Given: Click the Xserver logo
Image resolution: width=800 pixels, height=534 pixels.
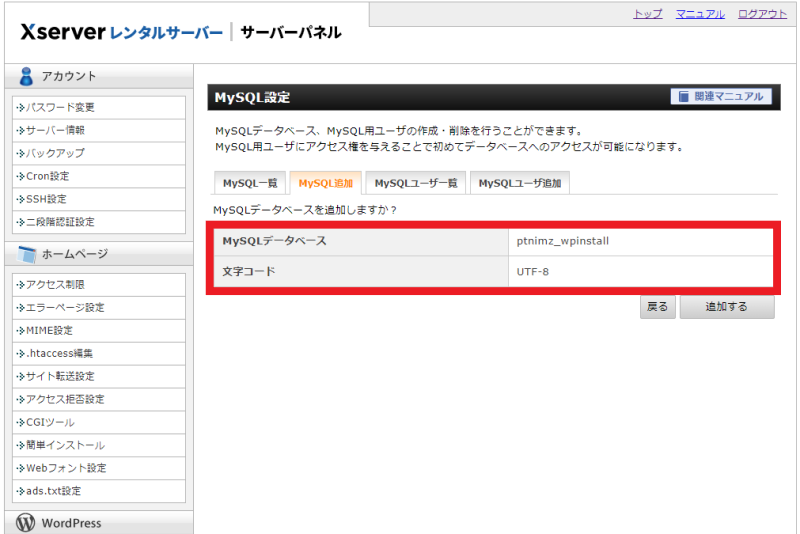Looking at the screenshot, I should (x=121, y=32).
